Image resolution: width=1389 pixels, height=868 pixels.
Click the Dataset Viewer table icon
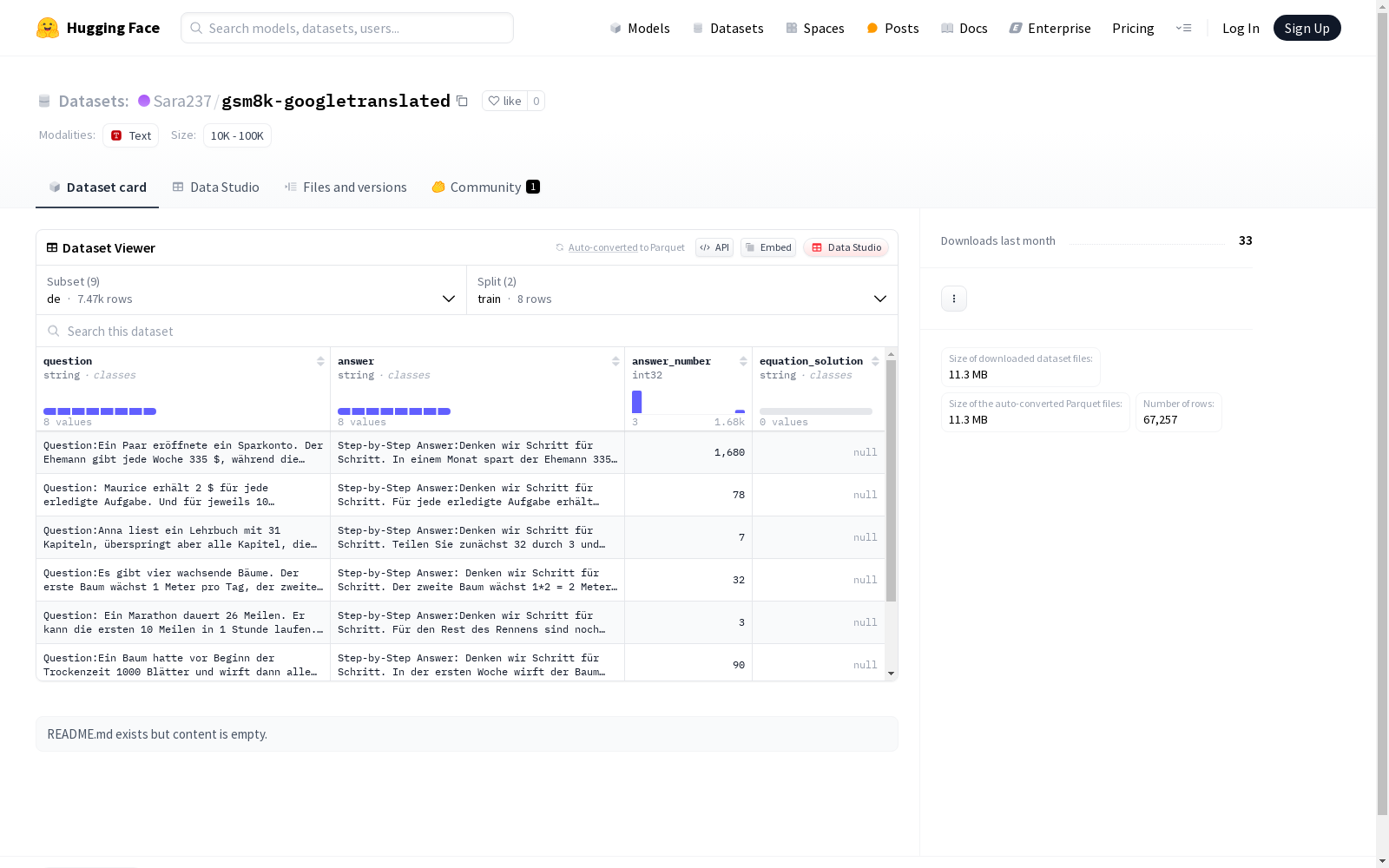coord(52,247)
